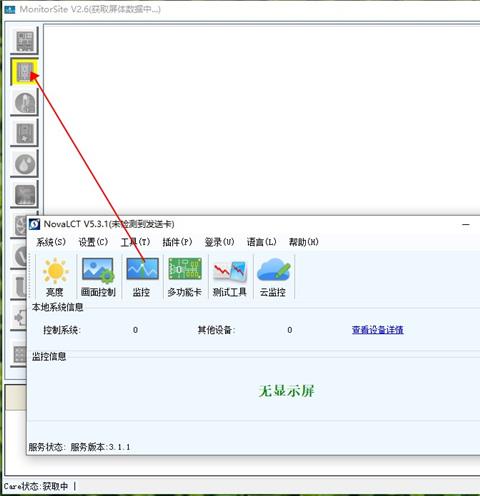Click the 服务版本:3.1.1 status text
Viewport: 480px width, 496px height.
click(x=100, y=447)
